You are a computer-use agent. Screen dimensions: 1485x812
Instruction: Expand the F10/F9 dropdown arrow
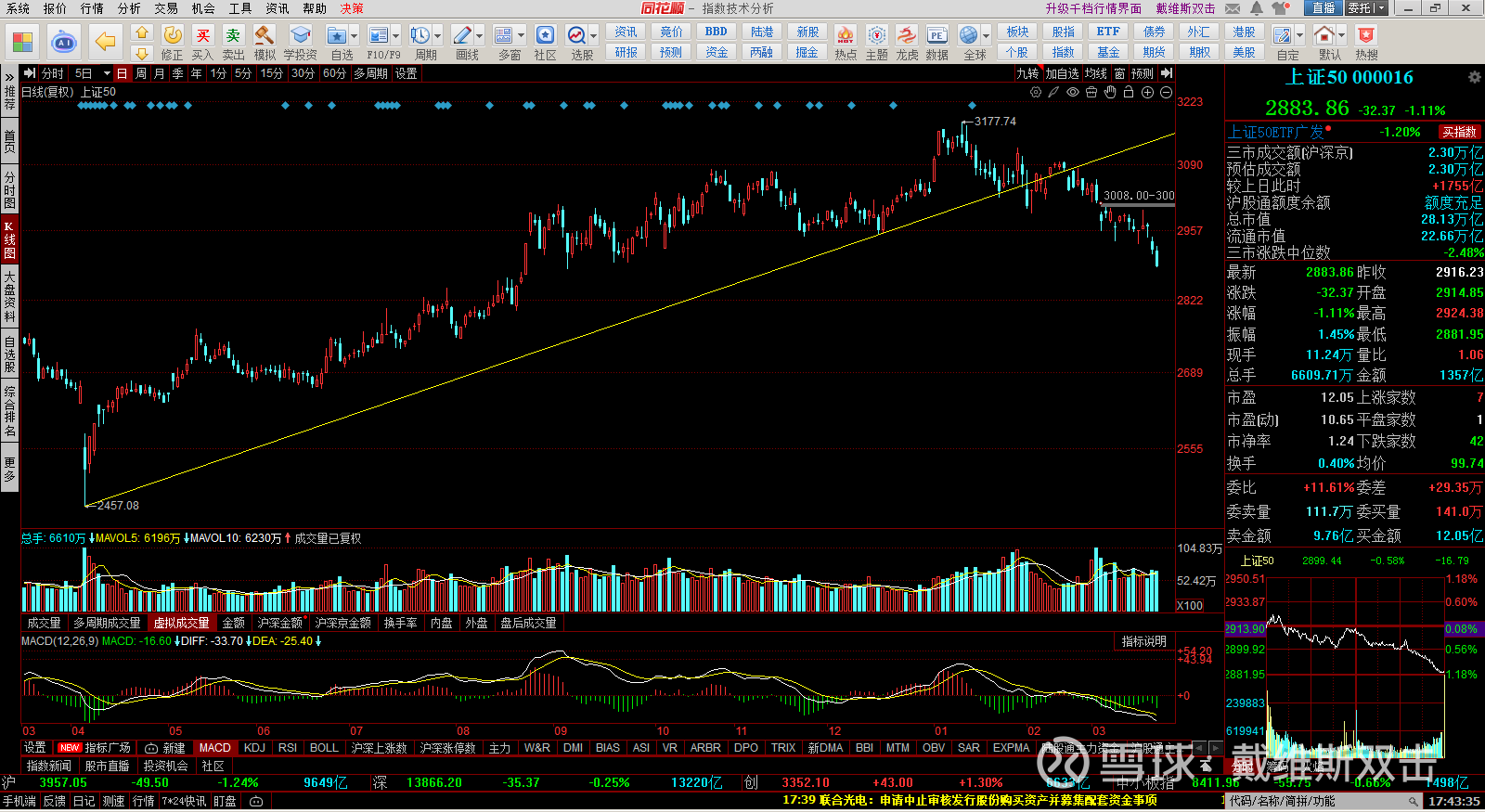click(x=395, y=36)
